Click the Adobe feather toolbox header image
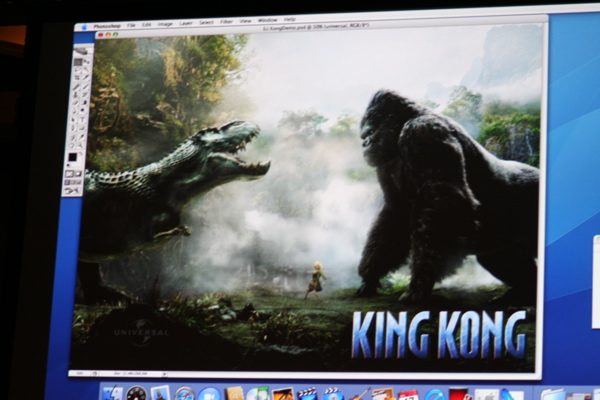Viewport: 600px width, 400px height. tap(82, 51)
